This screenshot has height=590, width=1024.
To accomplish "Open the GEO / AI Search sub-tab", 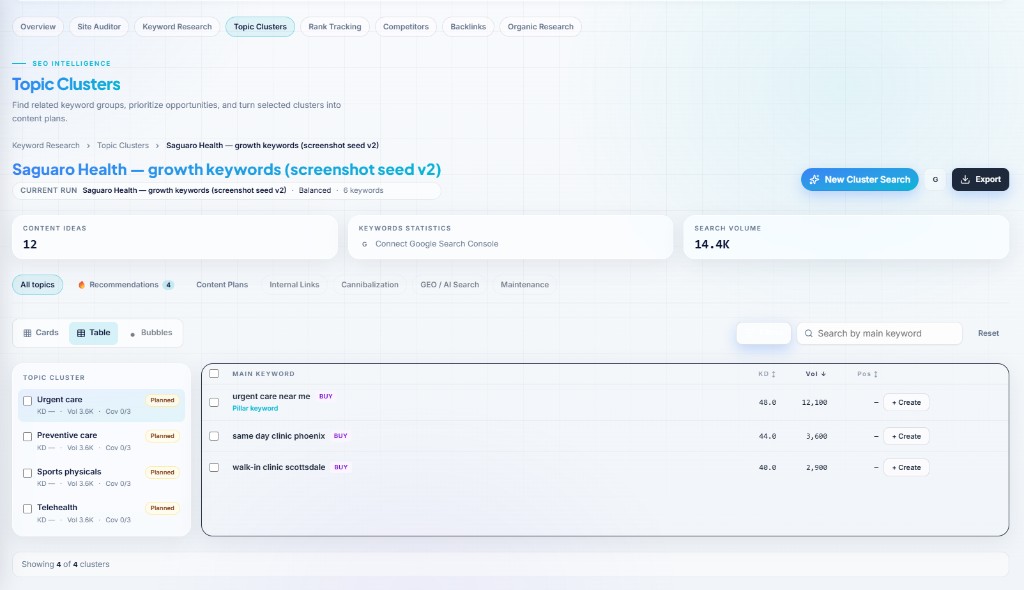I will coord(449,285).
